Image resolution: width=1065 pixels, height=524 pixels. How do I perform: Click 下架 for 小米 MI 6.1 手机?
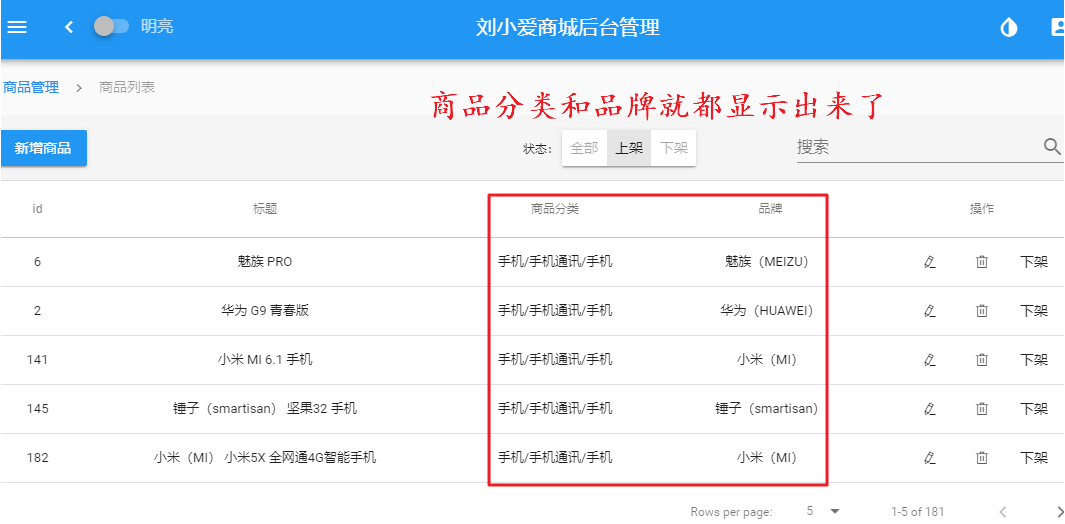point(1034,360)
